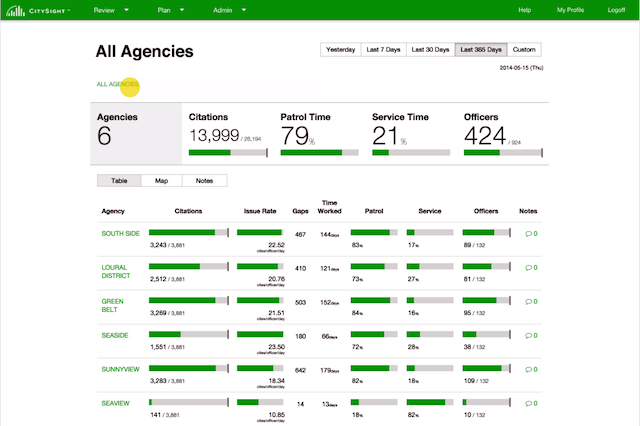Screen dimensions: 640x426
Task: Open the South Side agency link
Action: pyautogui.click(x=120, y=234)
